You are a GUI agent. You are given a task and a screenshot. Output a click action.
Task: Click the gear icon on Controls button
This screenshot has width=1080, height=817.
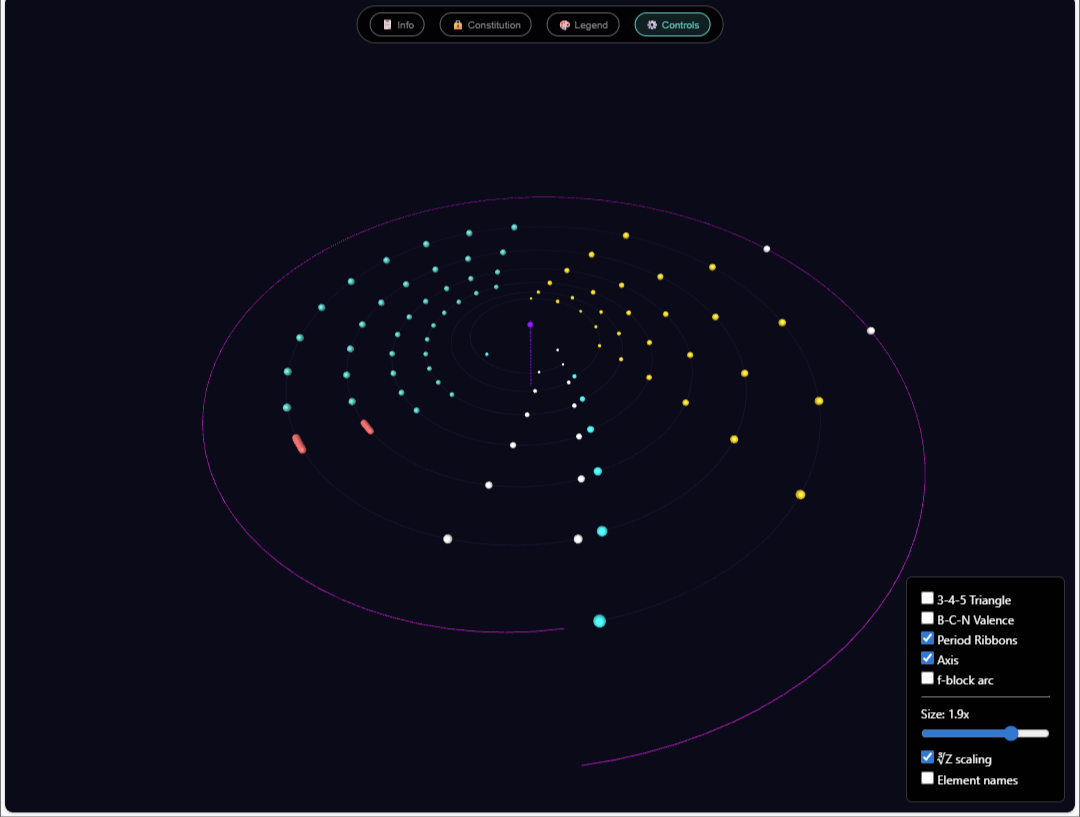pos(652,25)
